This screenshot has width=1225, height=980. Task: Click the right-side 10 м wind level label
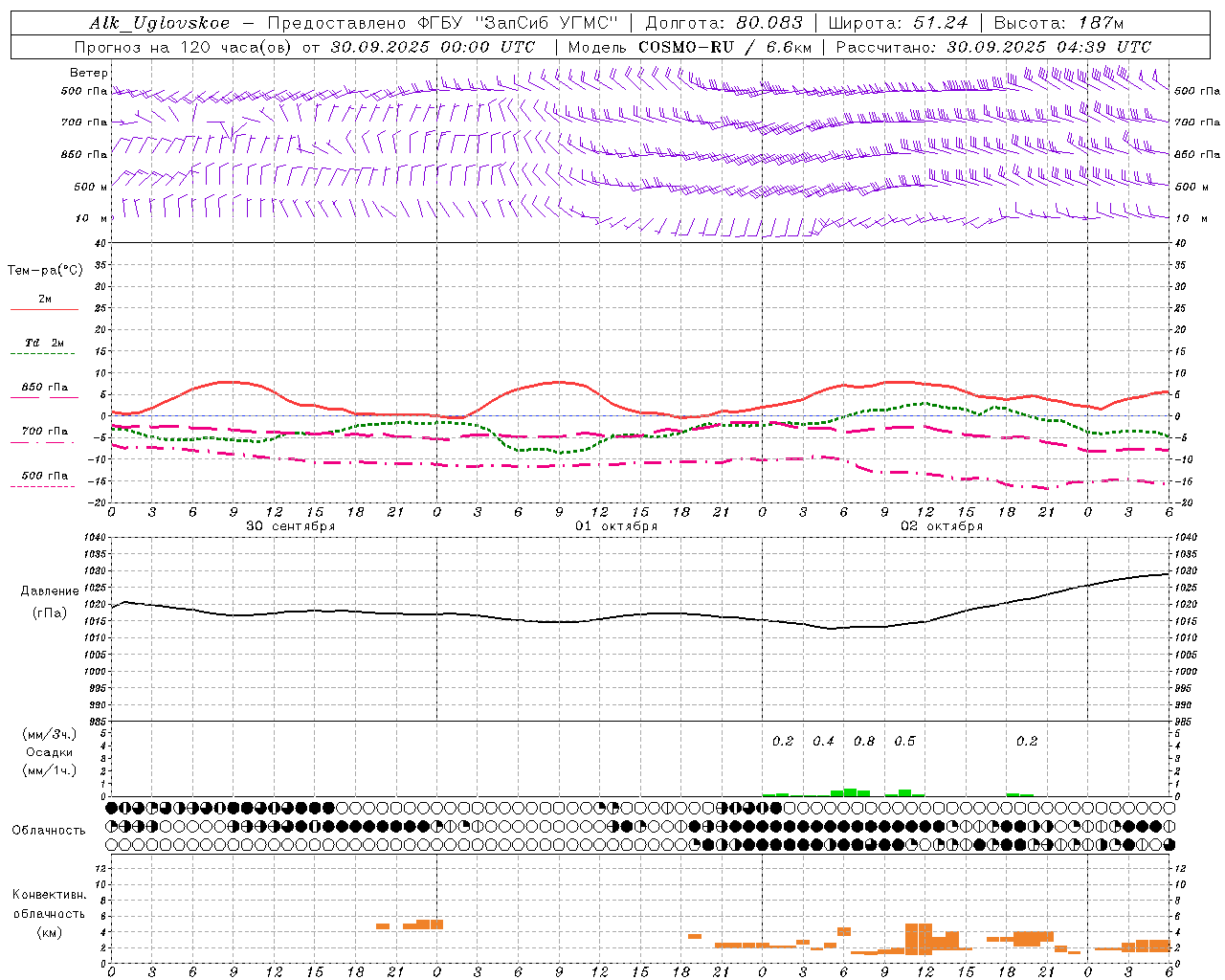1190,218
